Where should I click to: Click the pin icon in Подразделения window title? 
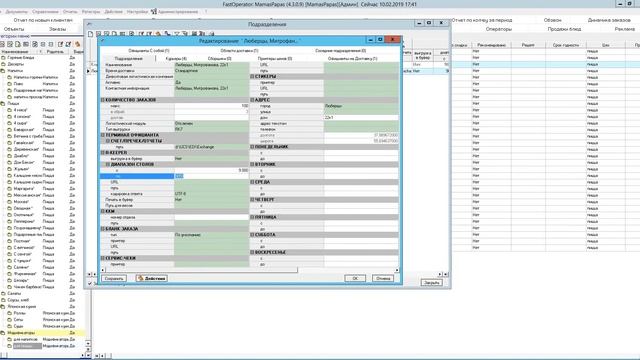point(89,24)
